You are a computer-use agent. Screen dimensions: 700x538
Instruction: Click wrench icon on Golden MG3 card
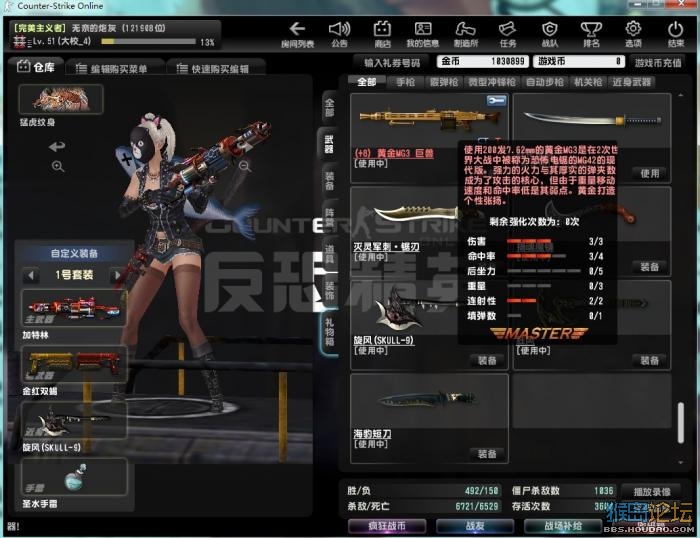496,101
